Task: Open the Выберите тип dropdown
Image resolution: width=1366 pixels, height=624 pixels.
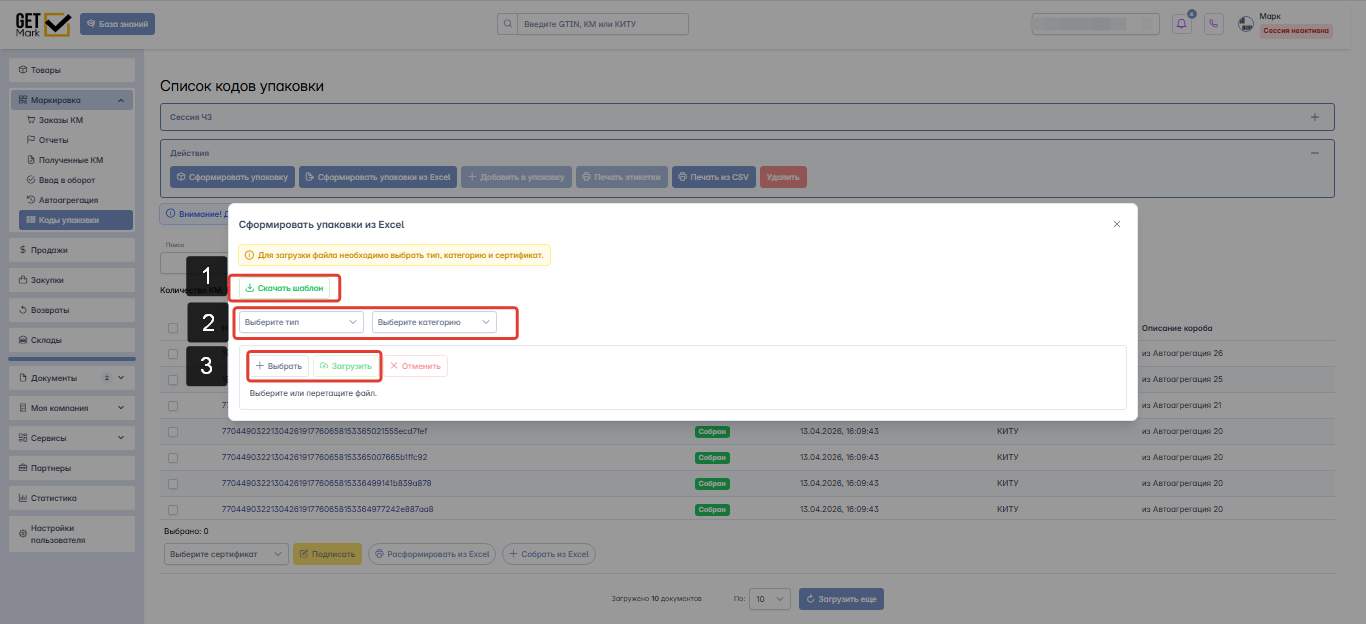Action: [301, 322]
